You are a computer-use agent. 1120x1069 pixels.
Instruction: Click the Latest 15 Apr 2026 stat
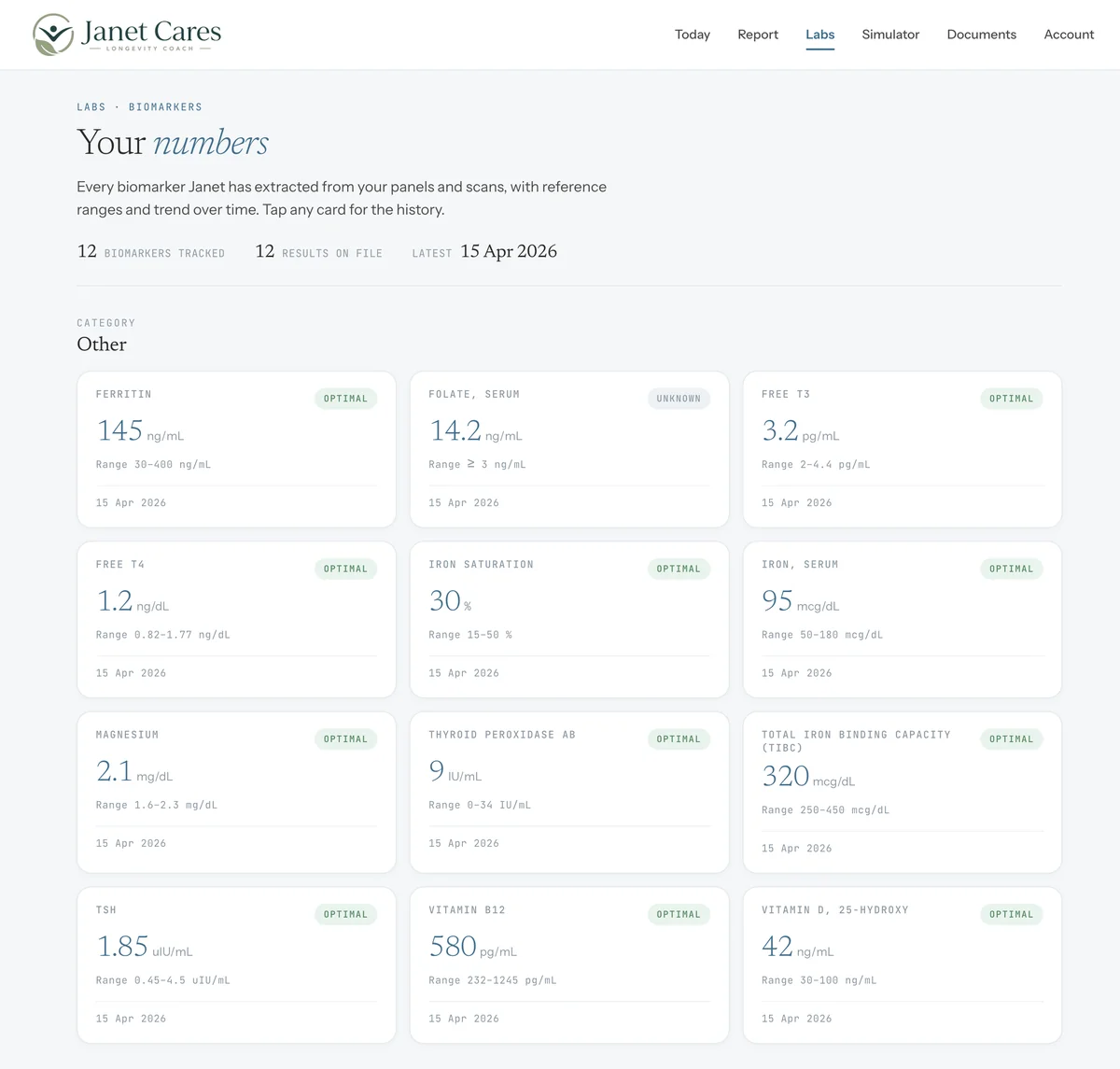pos(484,251)
